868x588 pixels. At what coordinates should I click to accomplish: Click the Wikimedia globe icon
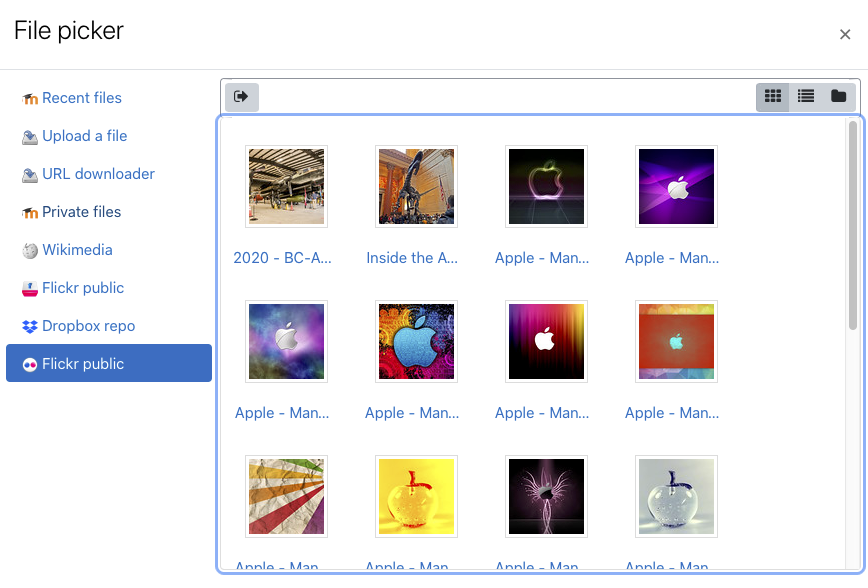(x=30, y=251)
